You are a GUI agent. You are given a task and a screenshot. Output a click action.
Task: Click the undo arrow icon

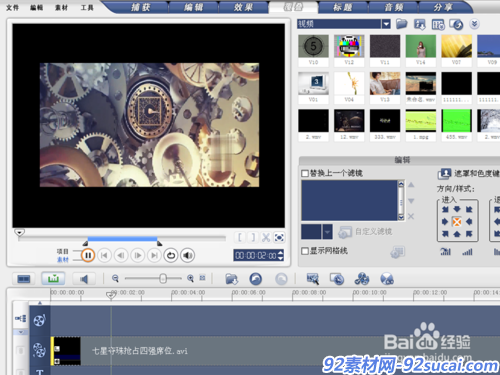point(256,279)
